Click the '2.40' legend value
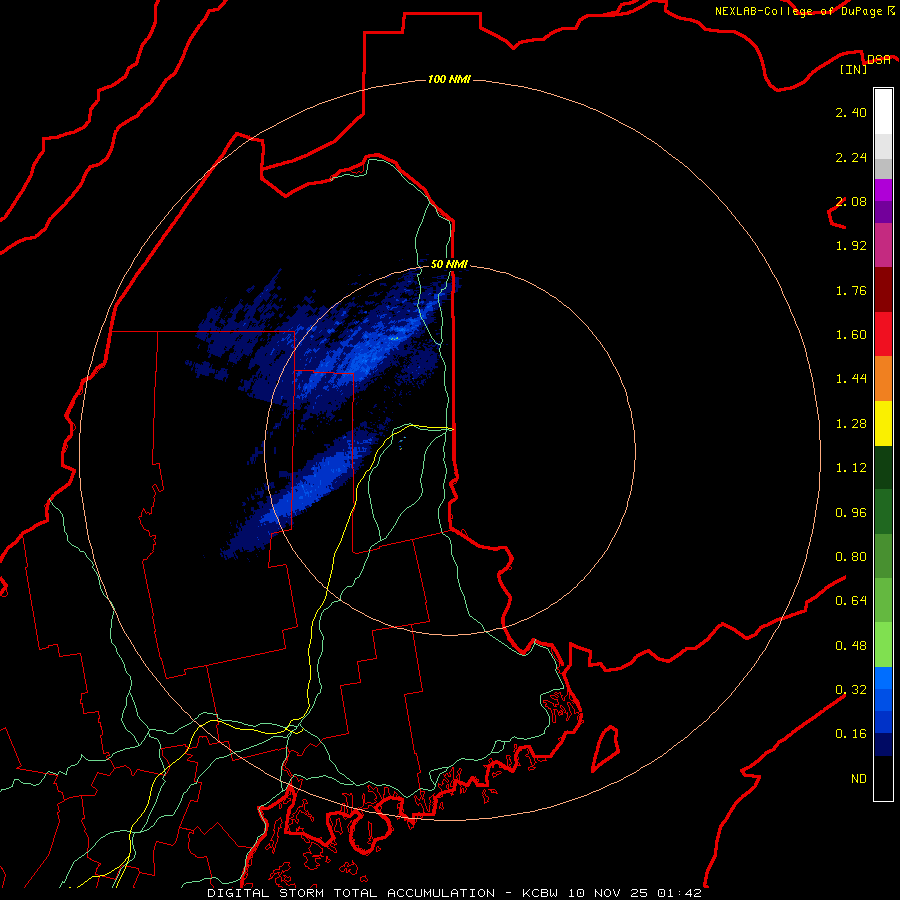The width and height of the screenshot is (900, 900). (851, 112)
